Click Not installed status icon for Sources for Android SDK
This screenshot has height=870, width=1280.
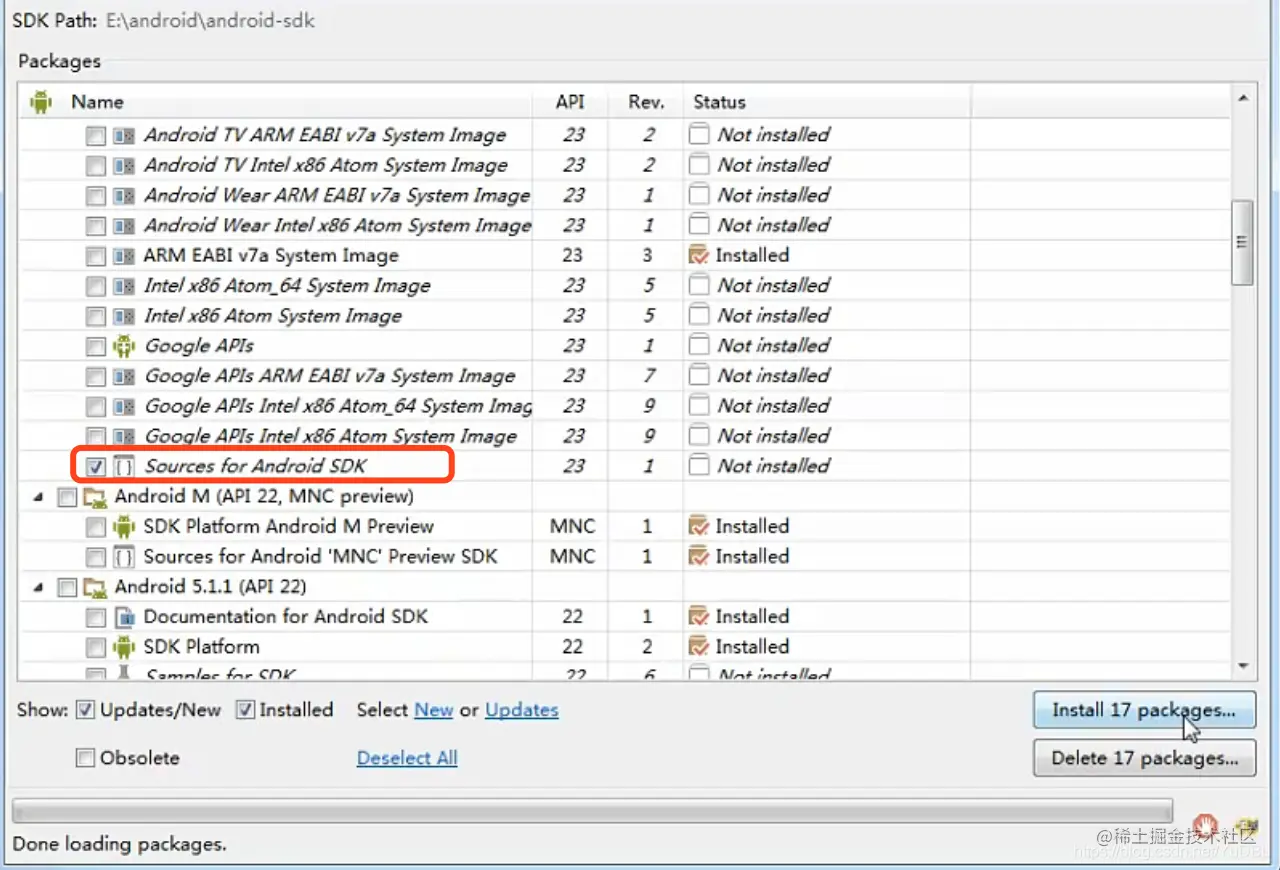pos(699,465)
